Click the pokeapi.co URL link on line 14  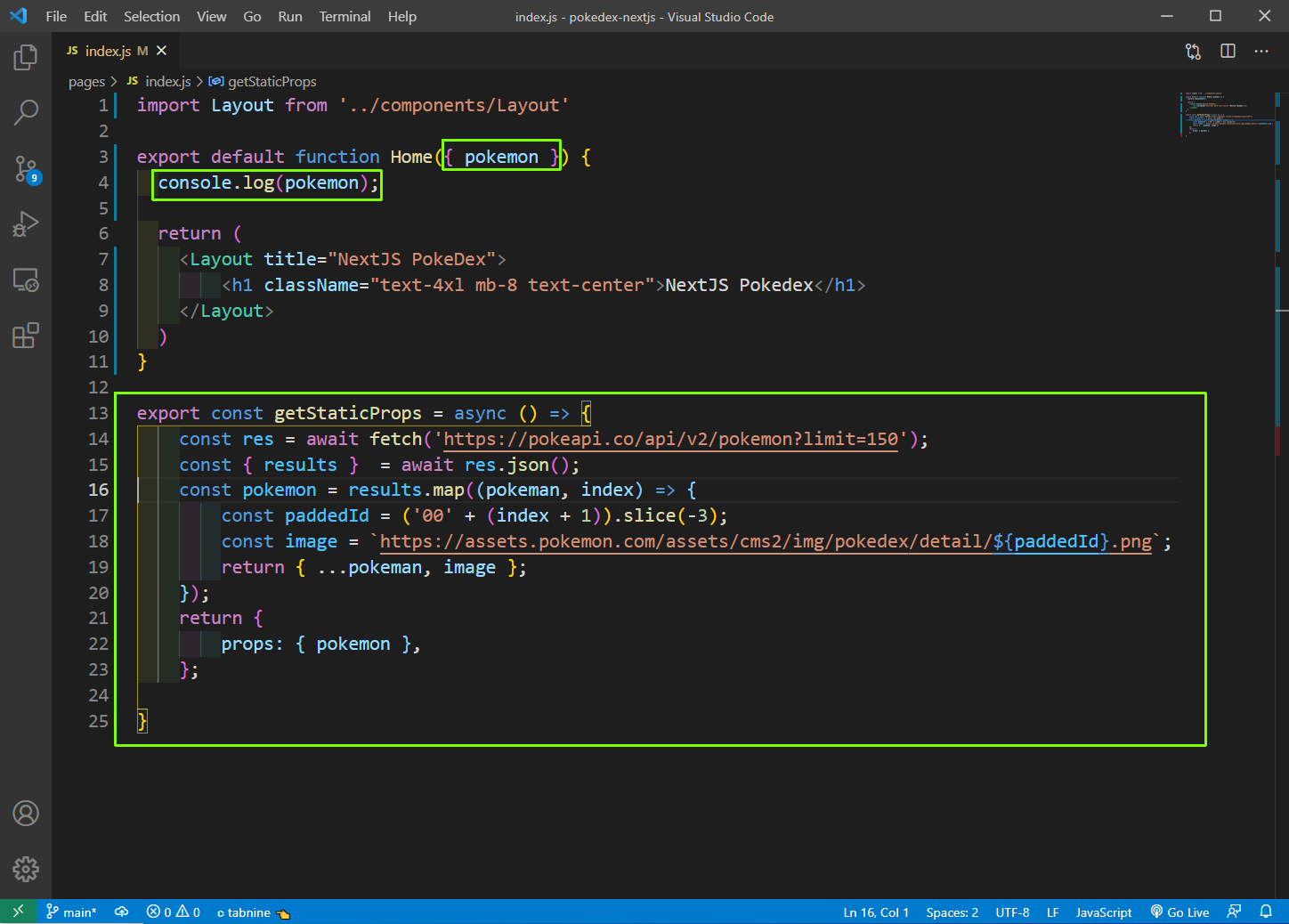click(x=670, y=439)
